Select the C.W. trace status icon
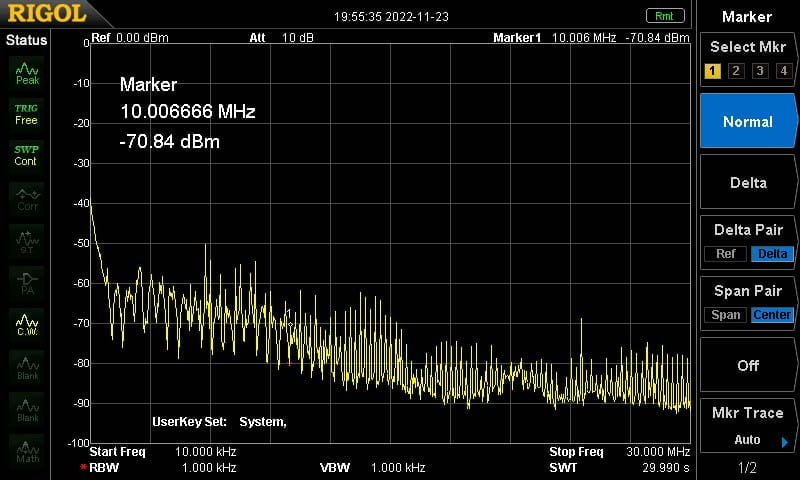 pos(27,325)
